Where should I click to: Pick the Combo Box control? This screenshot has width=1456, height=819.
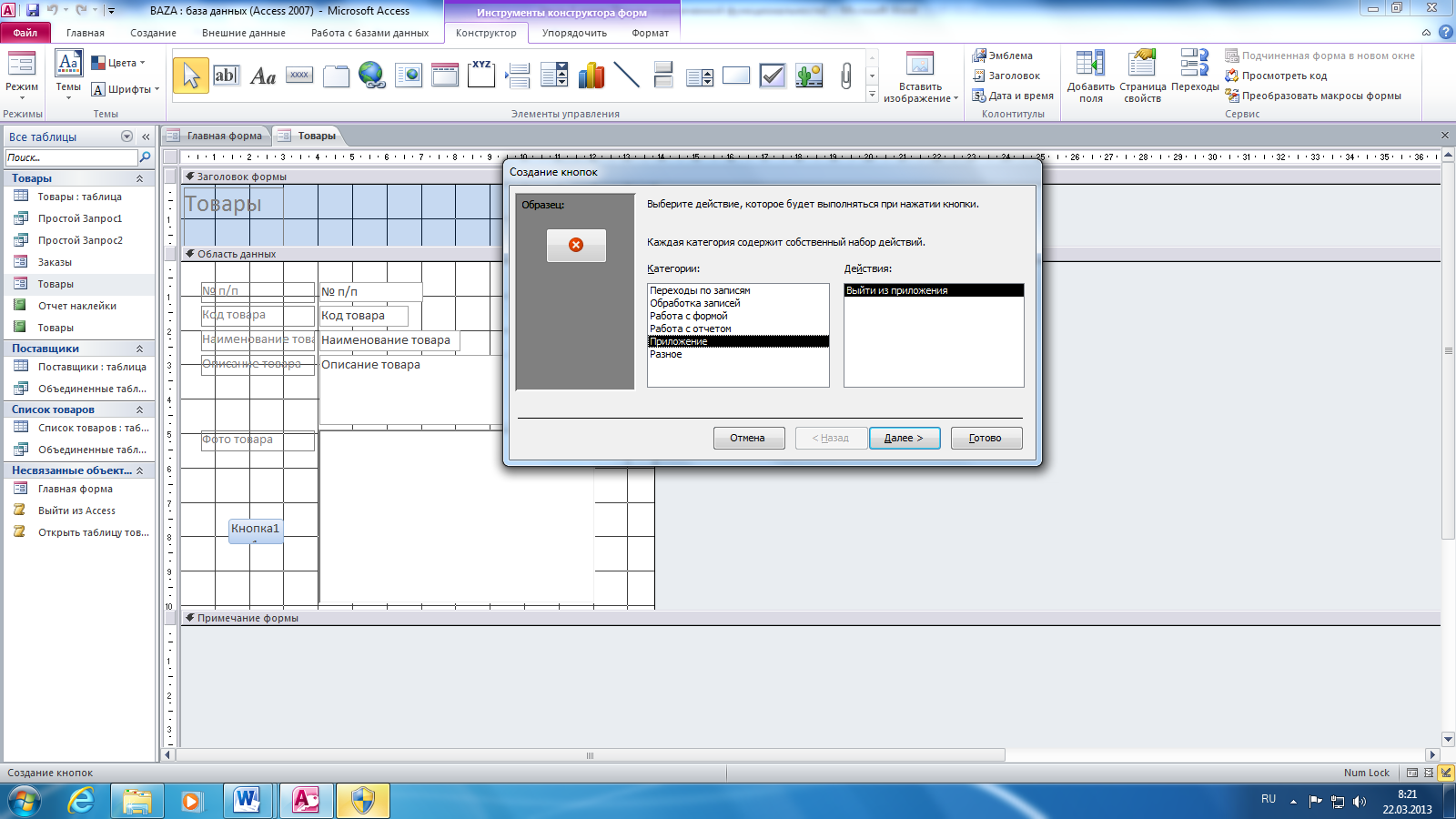(x=554, y=76)
